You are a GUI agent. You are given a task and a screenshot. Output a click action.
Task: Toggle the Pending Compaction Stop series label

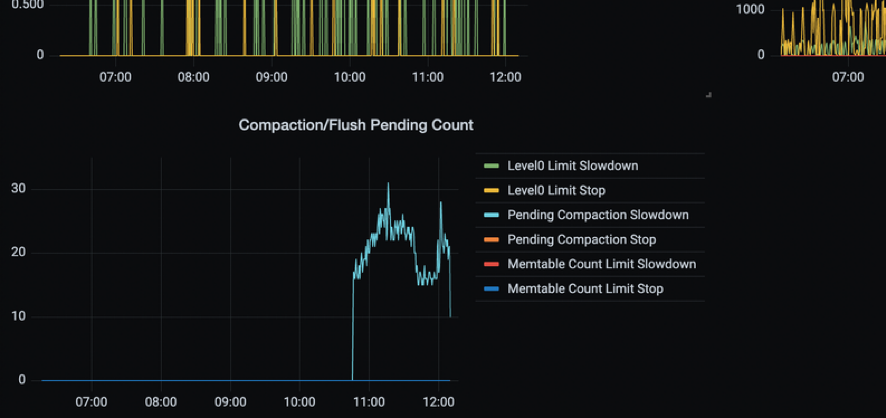[581, 240]
